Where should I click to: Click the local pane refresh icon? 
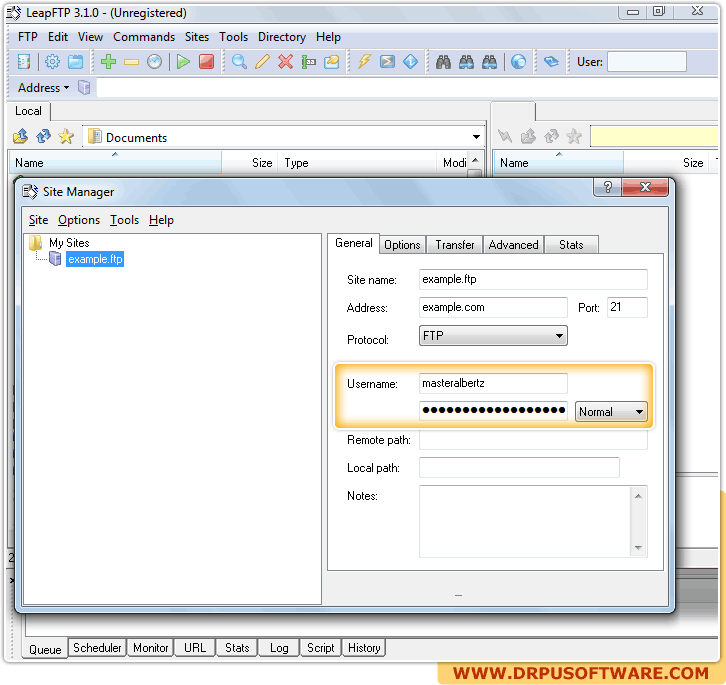tap(43, 136)
